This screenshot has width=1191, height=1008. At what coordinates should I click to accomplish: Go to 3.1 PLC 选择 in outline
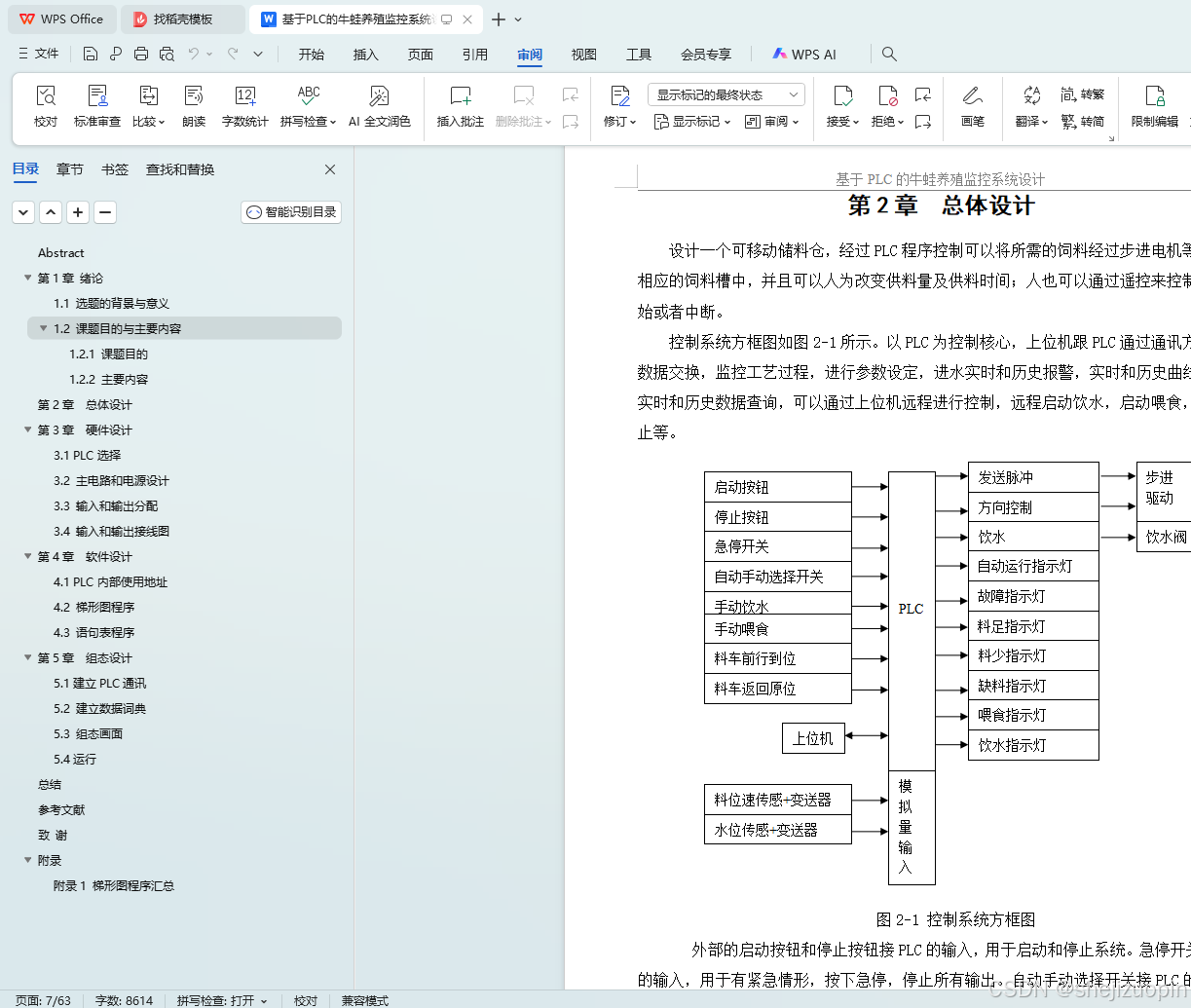[x=88, y=455]
